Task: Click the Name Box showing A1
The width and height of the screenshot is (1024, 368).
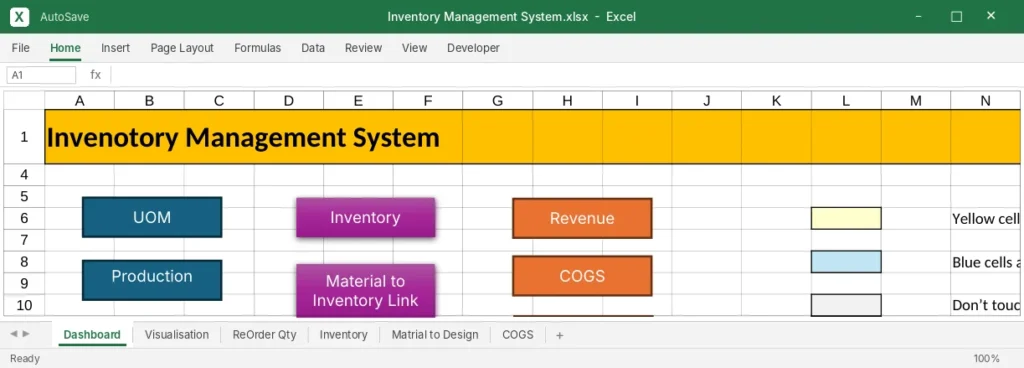Action: tap(41, 75)
